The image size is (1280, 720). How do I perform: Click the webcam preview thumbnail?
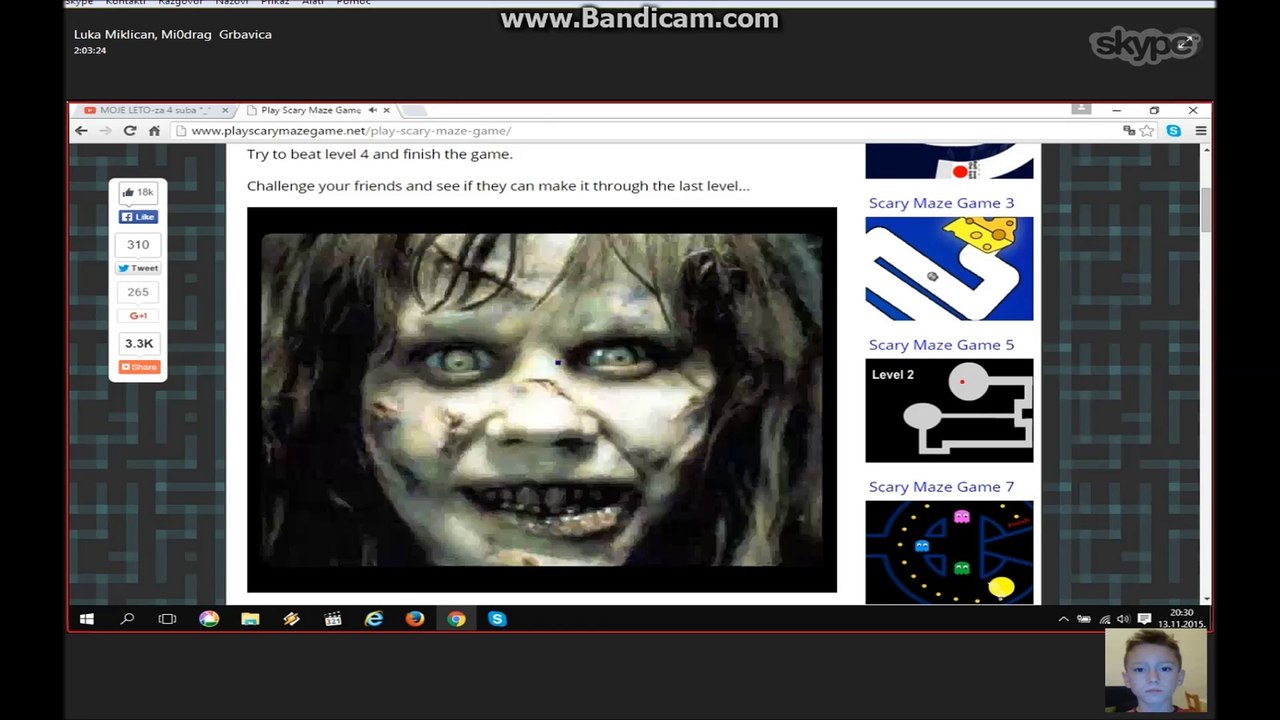pyautogui.click(x=1155, y=671)
